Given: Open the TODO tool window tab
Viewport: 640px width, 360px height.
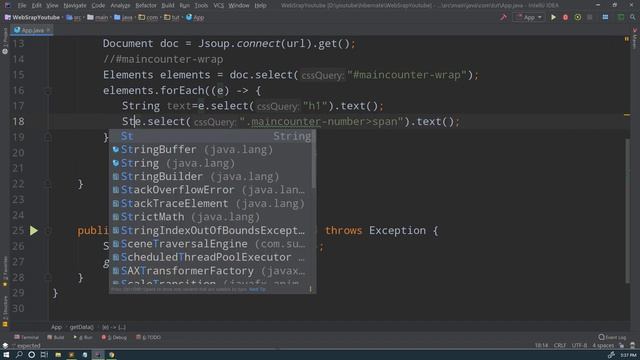Looking at the screenshot, I should coord(148,338).
